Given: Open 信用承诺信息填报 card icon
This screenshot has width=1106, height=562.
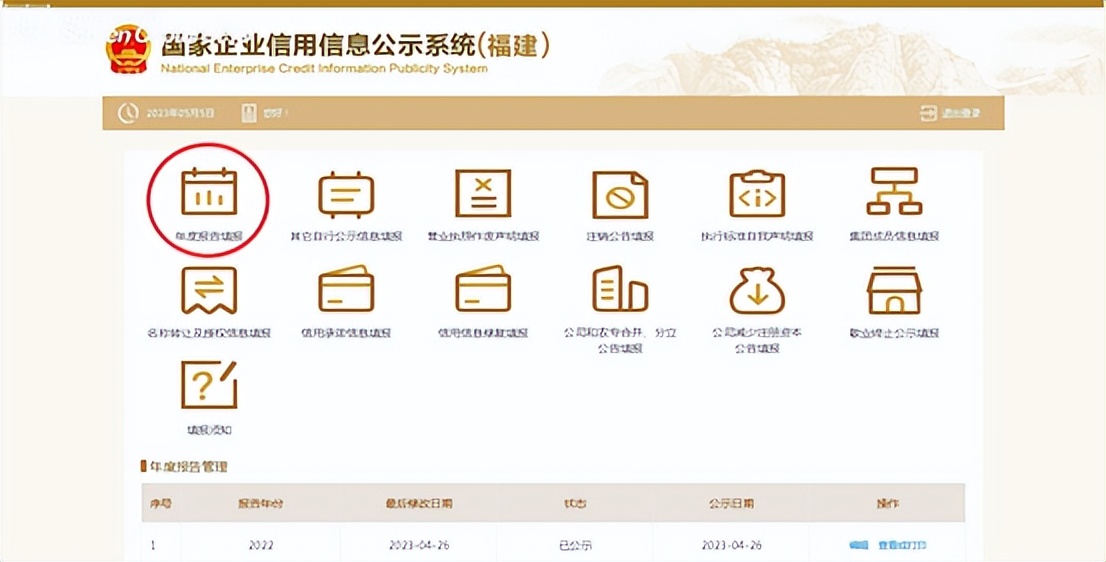Looking at the screenshot, I should point(346,288).
